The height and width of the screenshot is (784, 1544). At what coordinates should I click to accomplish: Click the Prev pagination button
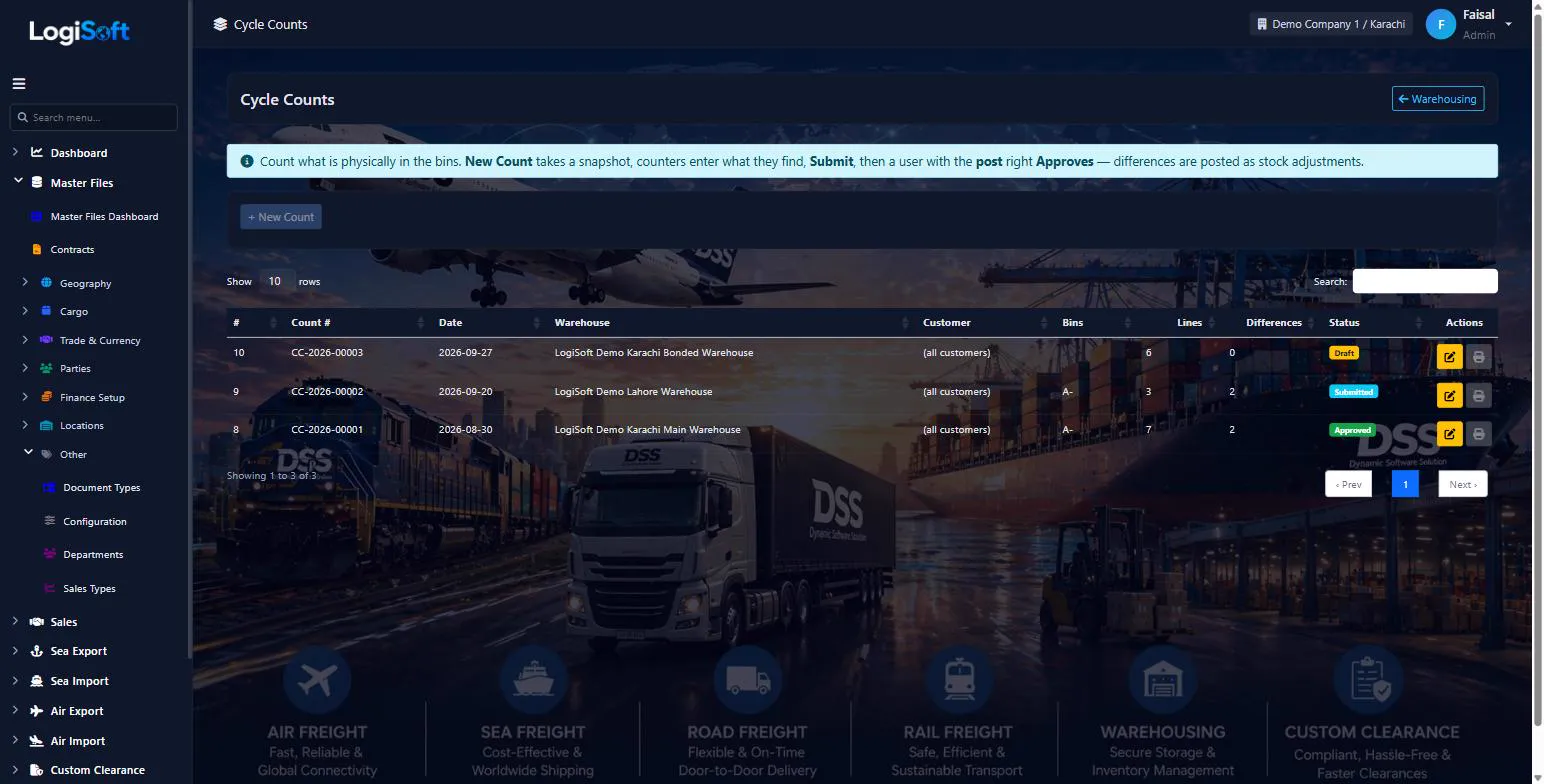point(1348,484)
